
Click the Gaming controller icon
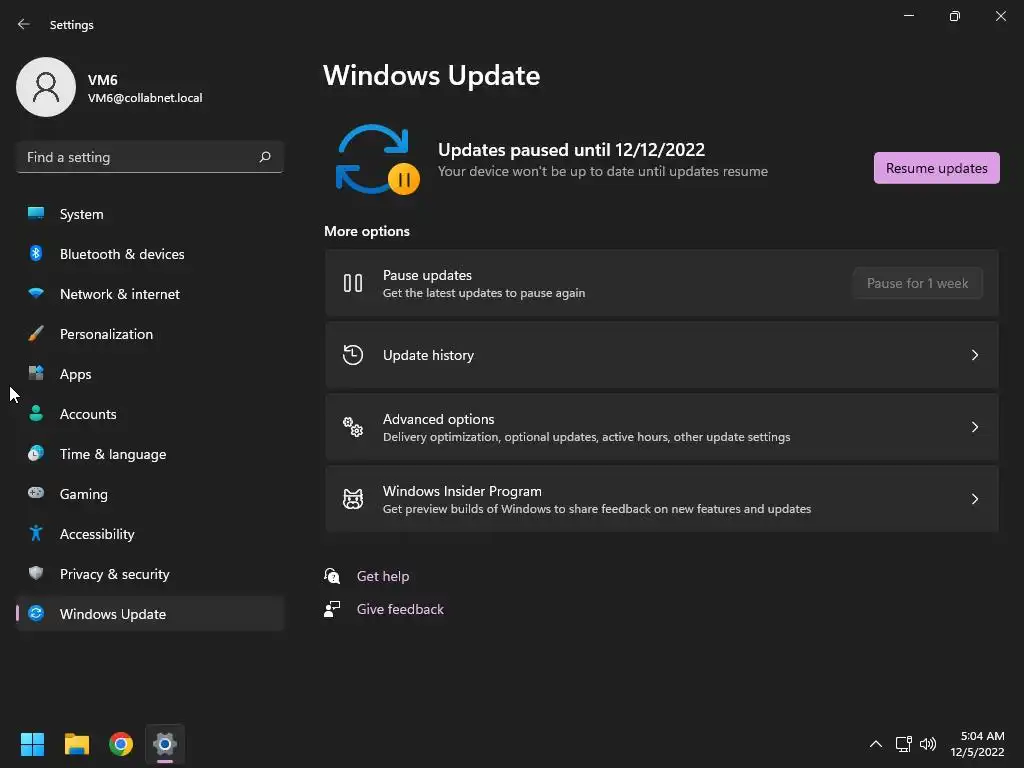pos(36,493)
